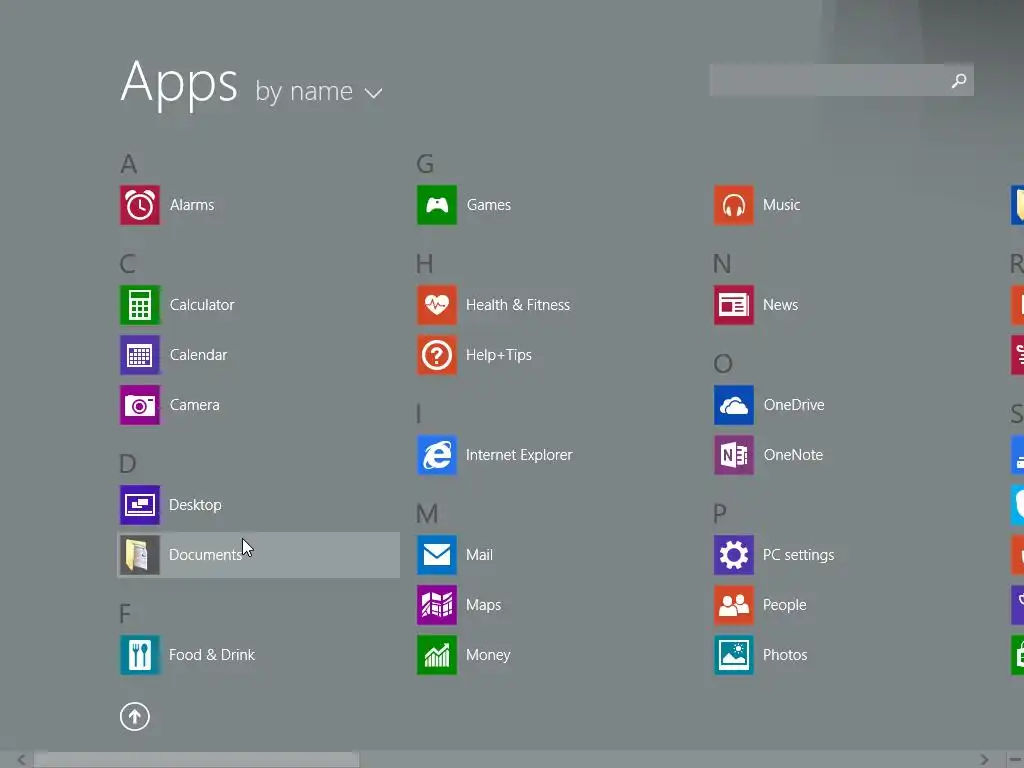
Task: Open the Games app icon
Action: 437,205
